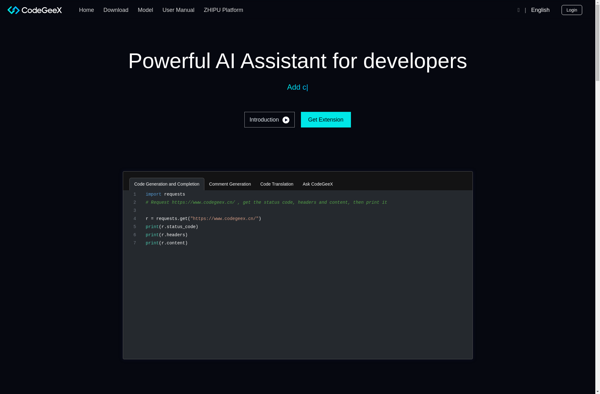Screen dimensions: 600x394
Task: Open the User Manual link
Action: [178, 10]
